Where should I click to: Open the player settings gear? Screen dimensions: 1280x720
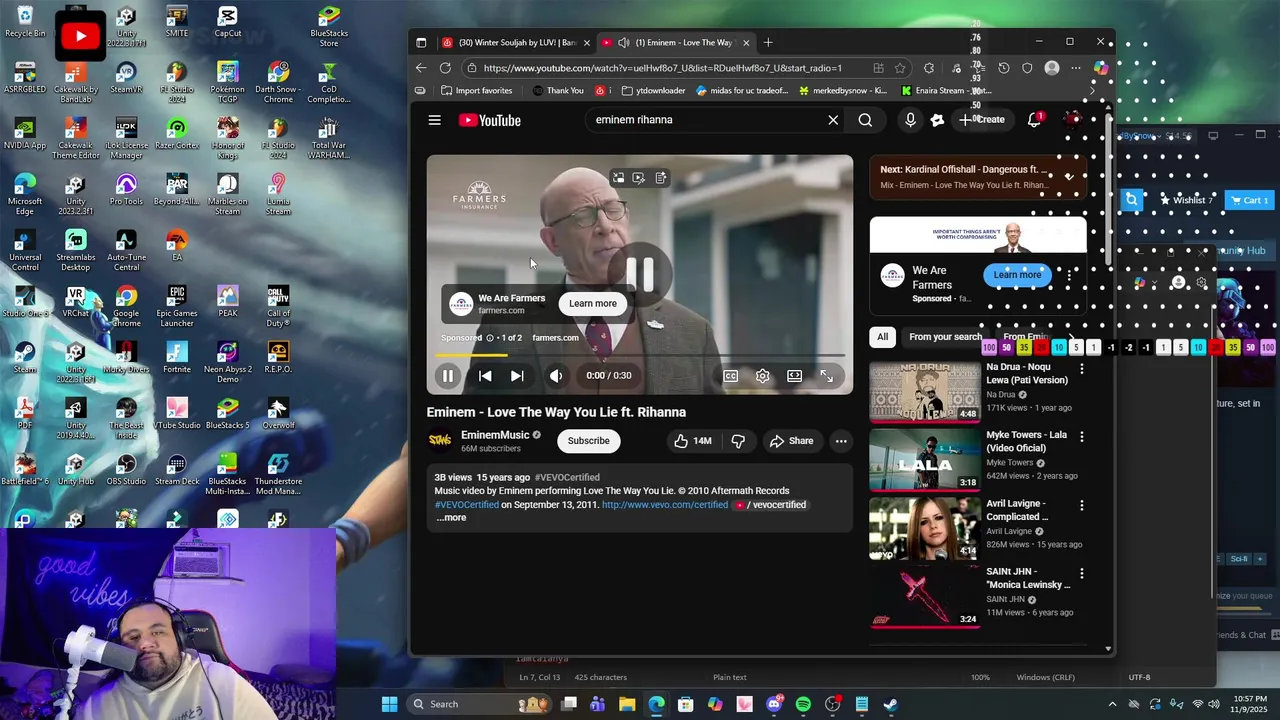click(x=763, y=376)
